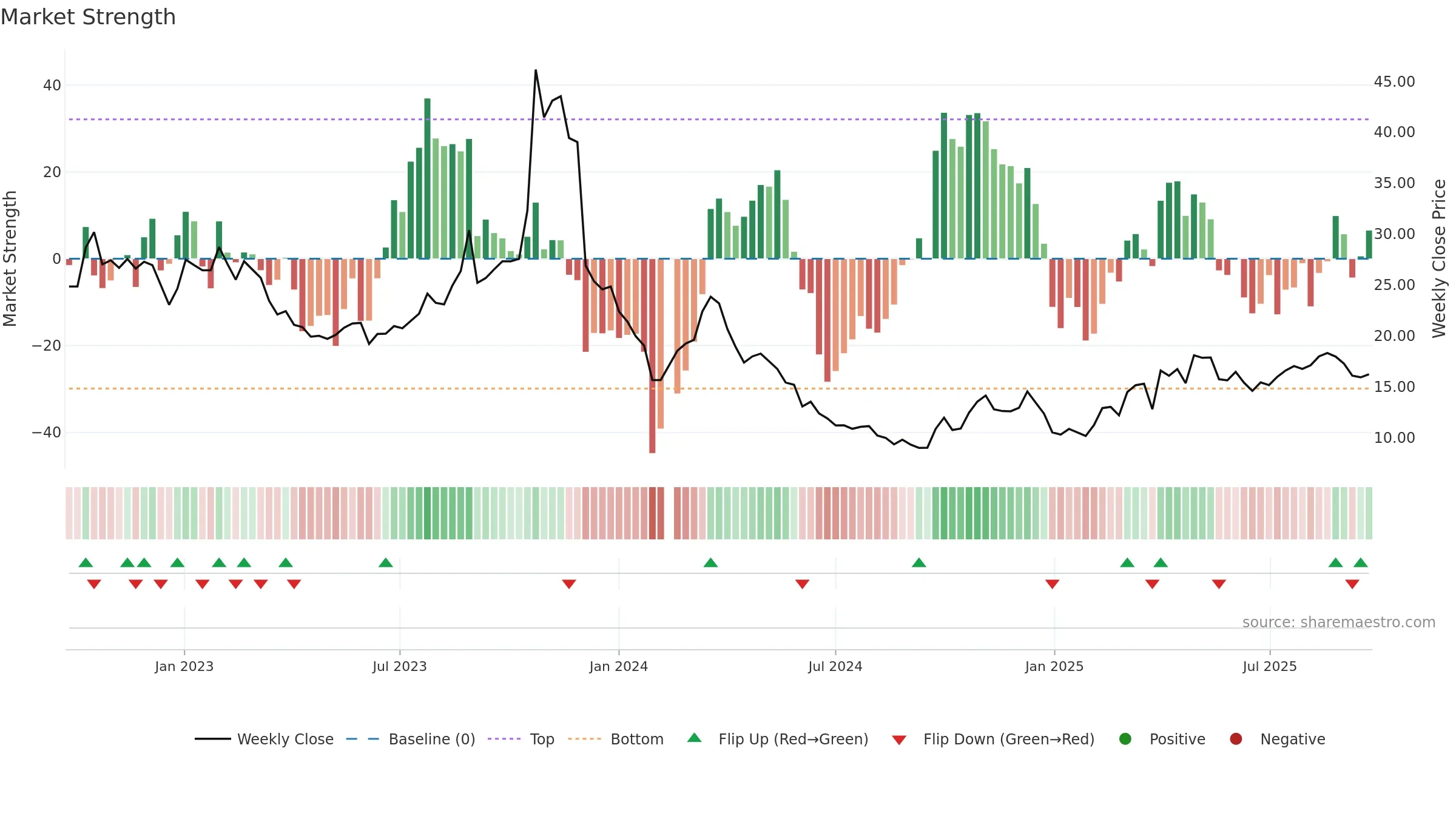This screenshot has height=819, width=1456.
Task: Click the Jan 2024 x-axis label
Action: point(619,666)
